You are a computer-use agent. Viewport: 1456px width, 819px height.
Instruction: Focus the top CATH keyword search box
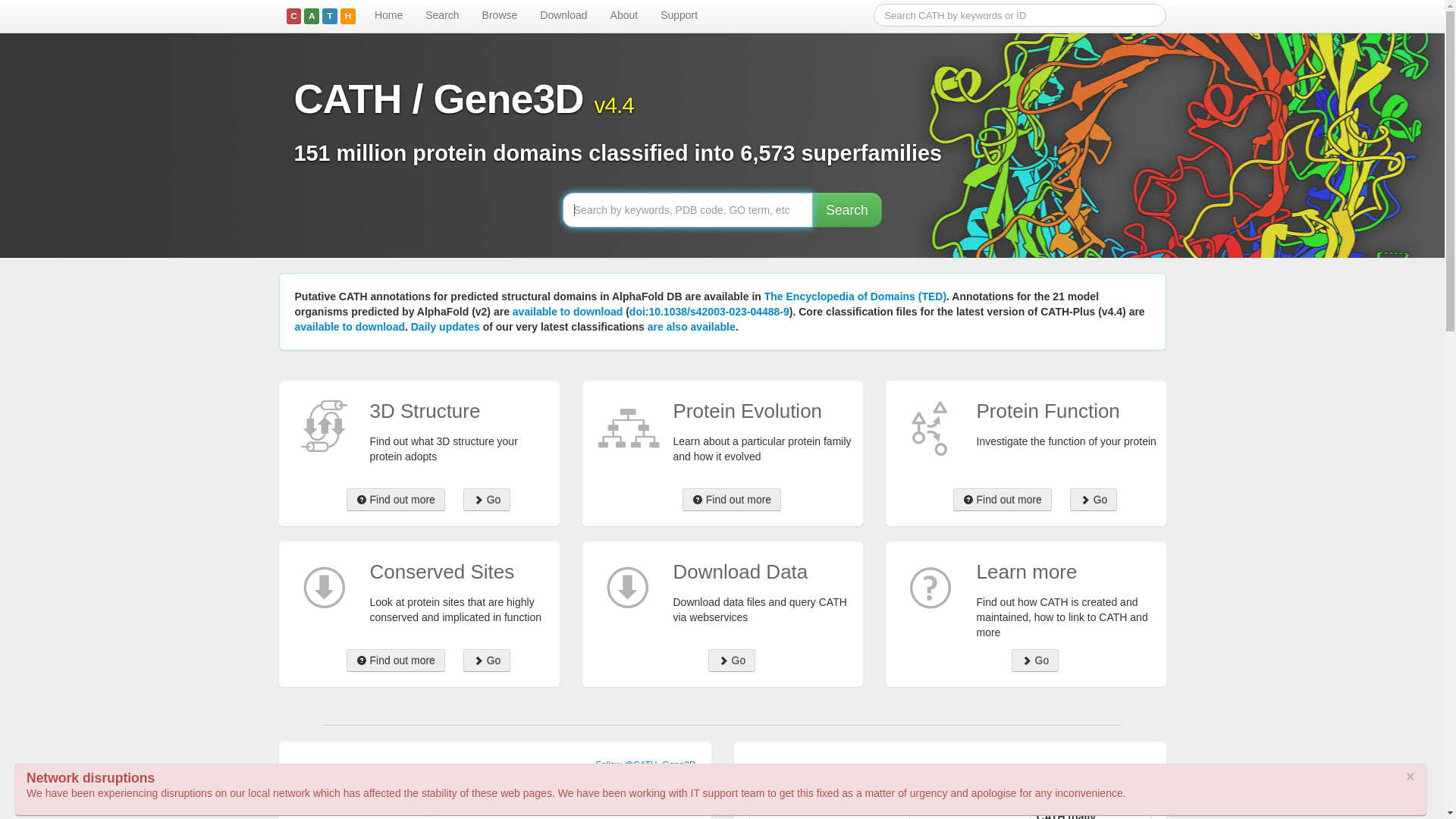coord(1019,15)
